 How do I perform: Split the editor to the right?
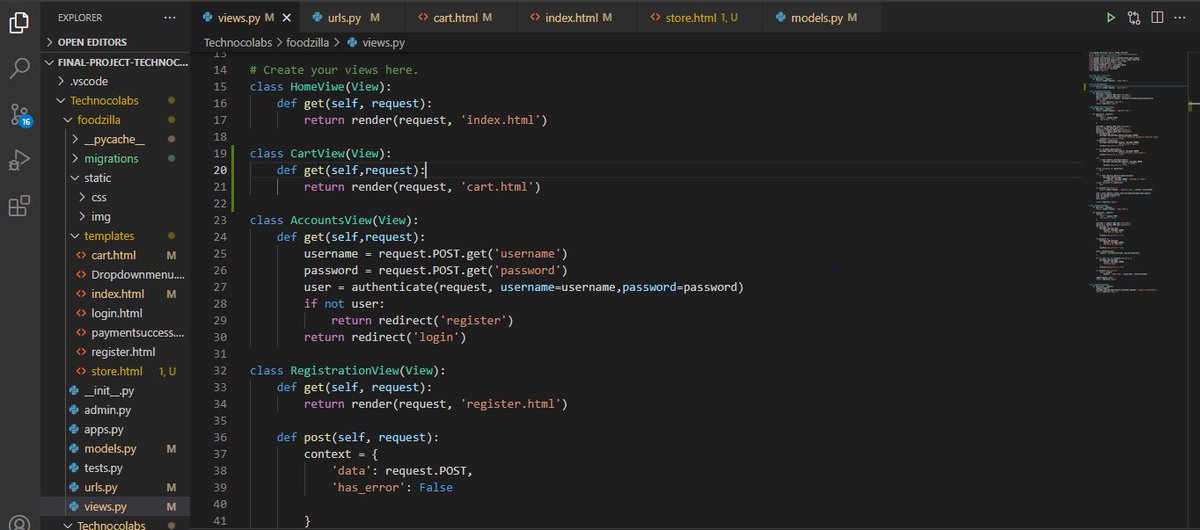[x=1158, y=17]
